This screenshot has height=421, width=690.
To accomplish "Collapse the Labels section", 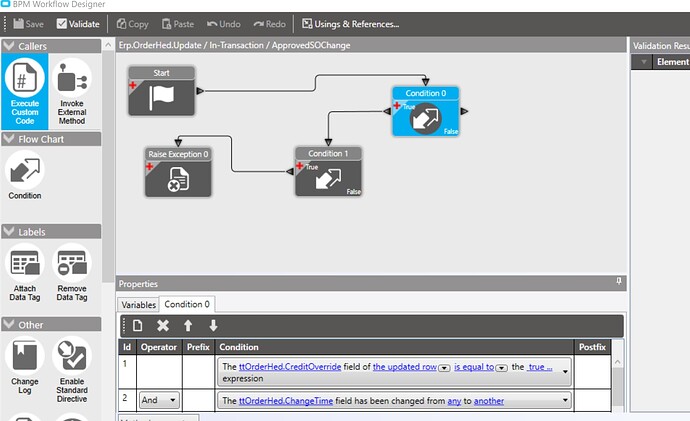I will coord(9,231).
